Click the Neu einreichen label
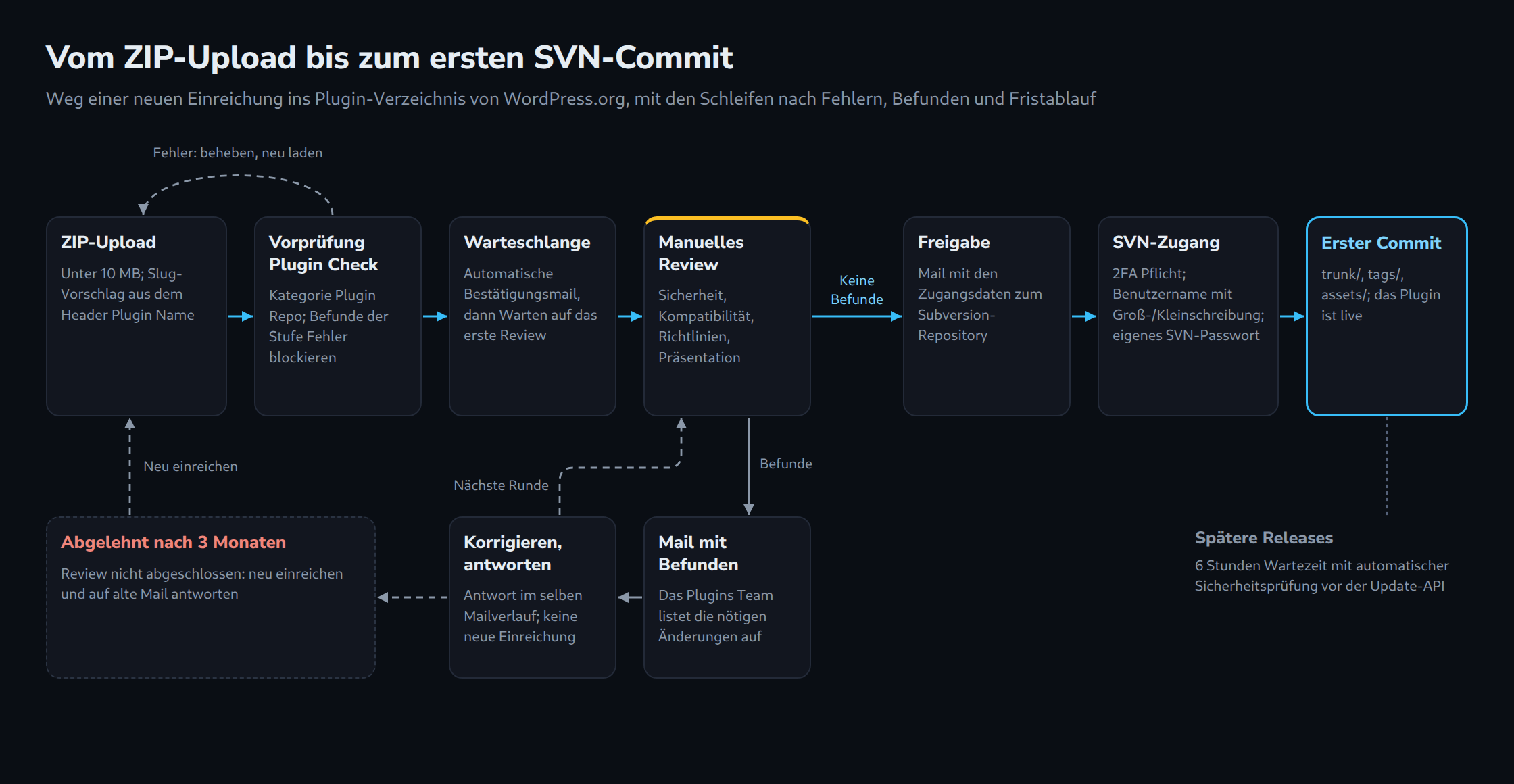The height and width of the screenshot is (784, 1514). (191, 466)
